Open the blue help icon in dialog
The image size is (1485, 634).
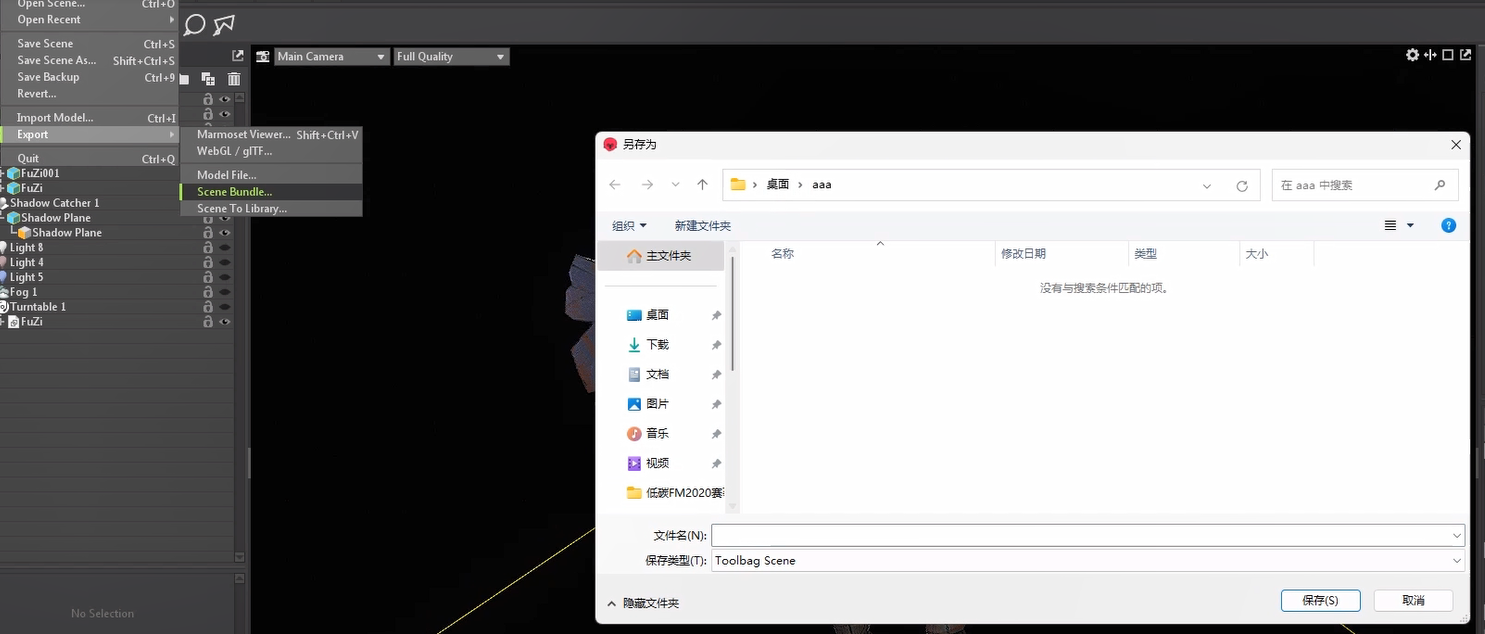pos(1448,226)
